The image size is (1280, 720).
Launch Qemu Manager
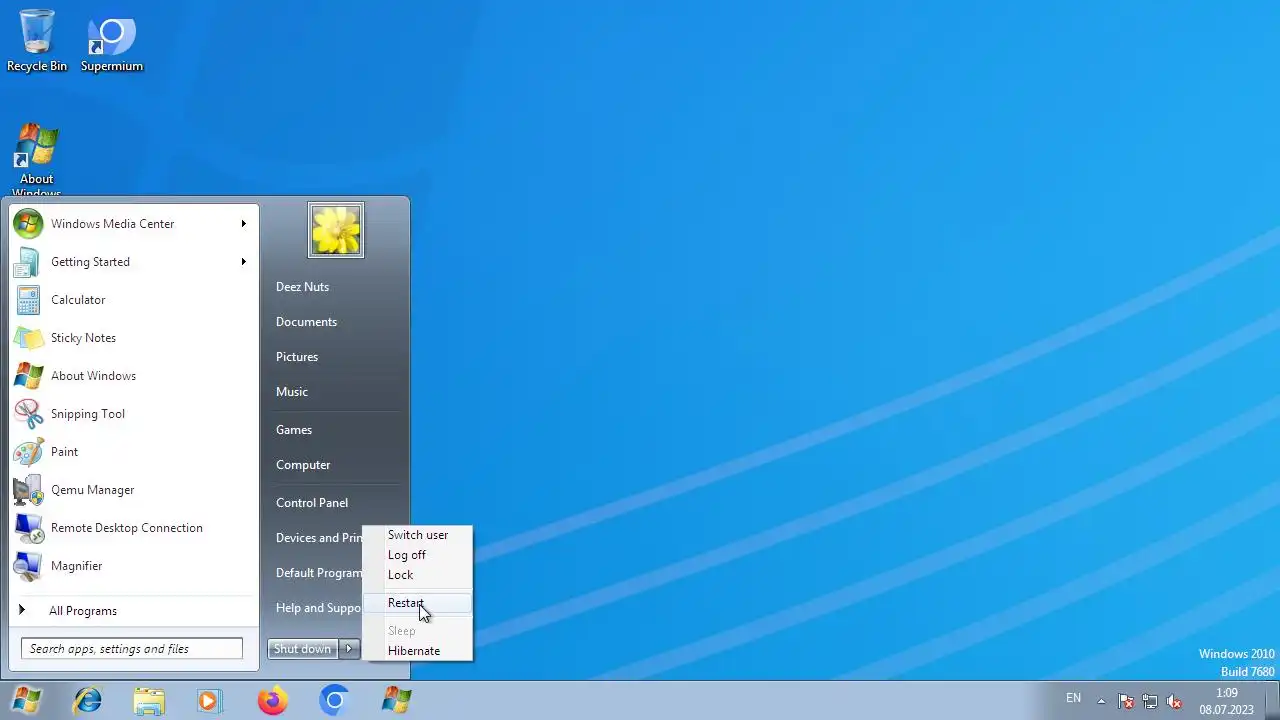(134, 490)
